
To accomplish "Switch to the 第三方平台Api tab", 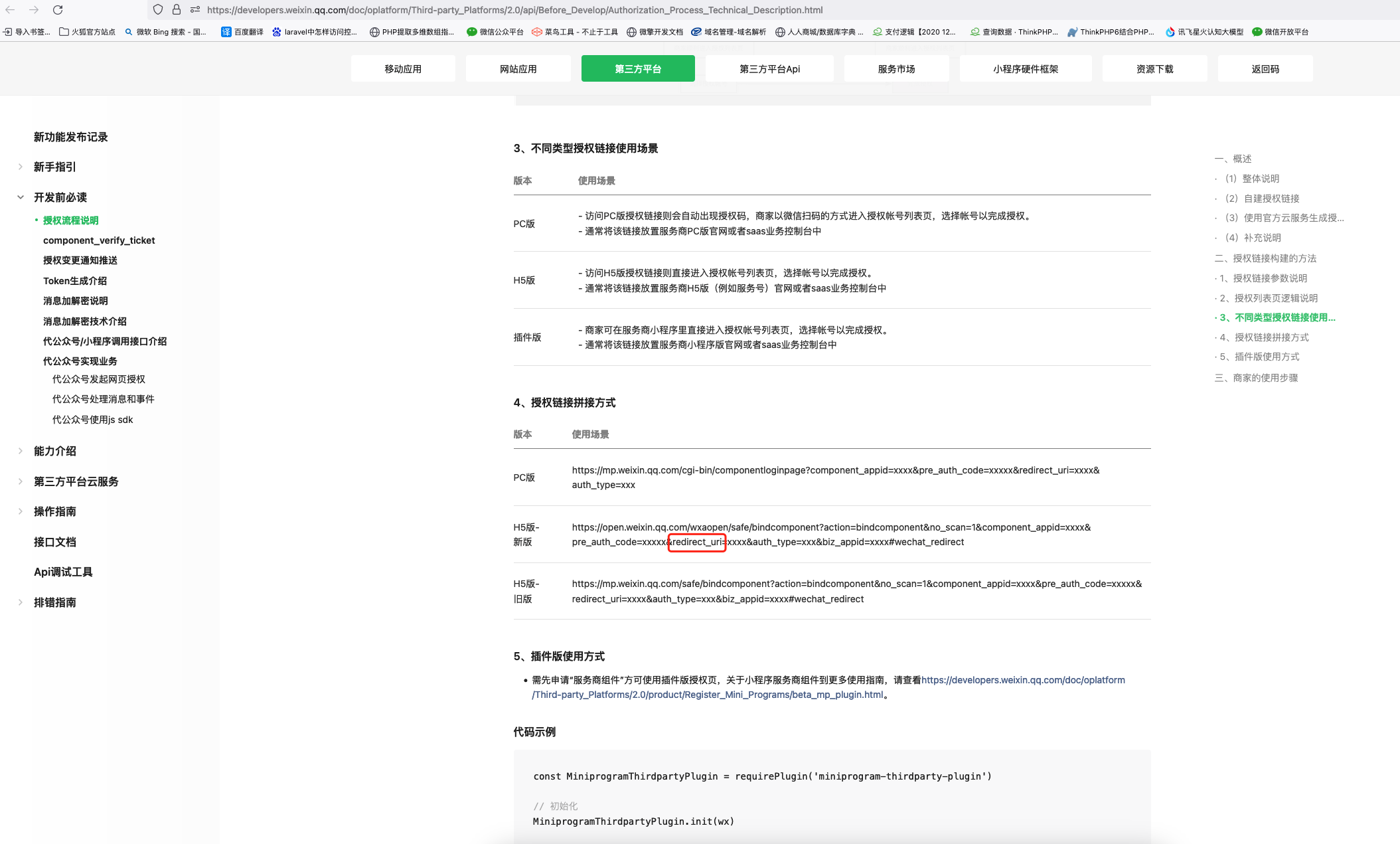I will click(769, 69).
